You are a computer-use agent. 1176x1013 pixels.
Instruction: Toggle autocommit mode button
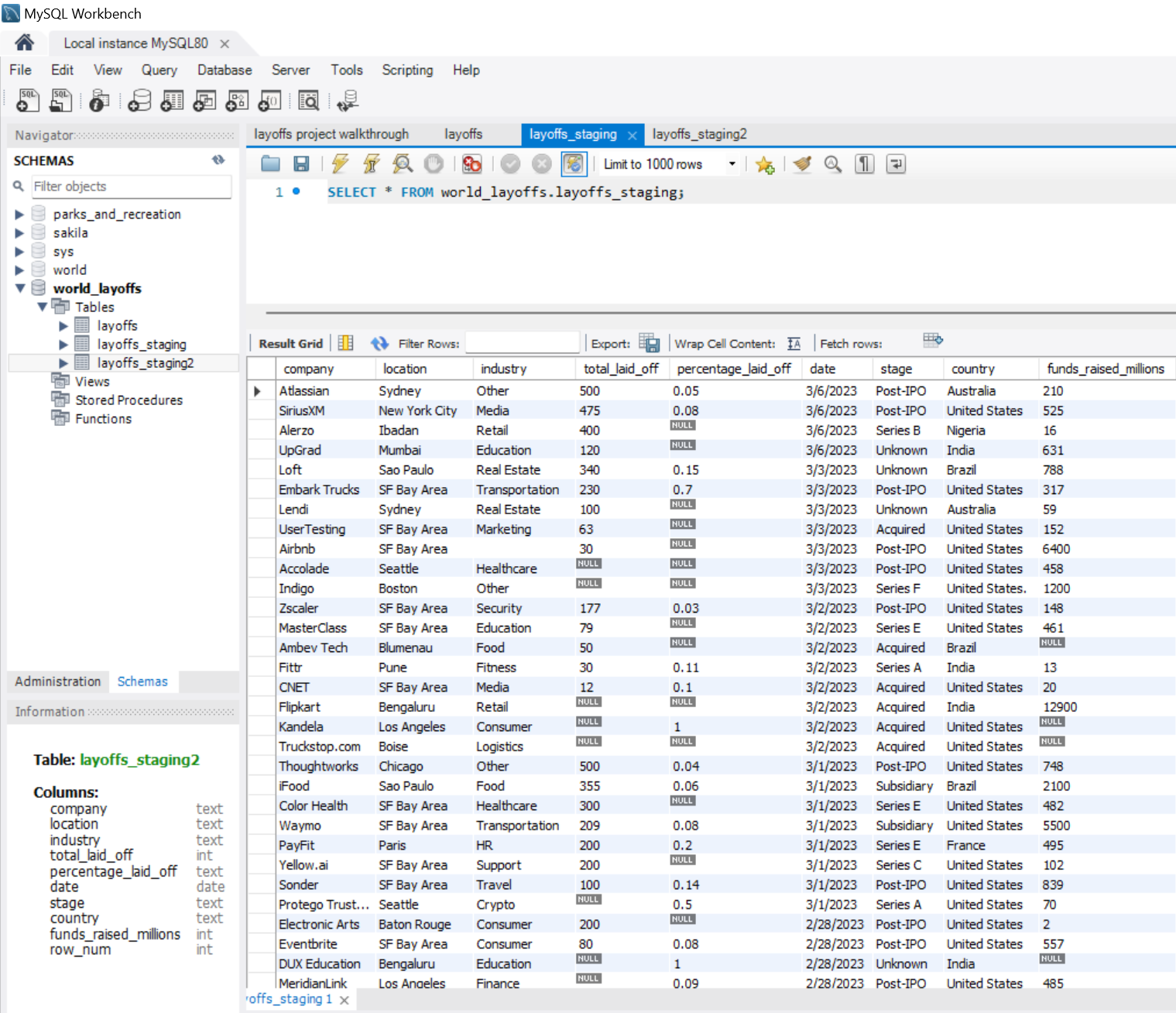coord(573,163)
